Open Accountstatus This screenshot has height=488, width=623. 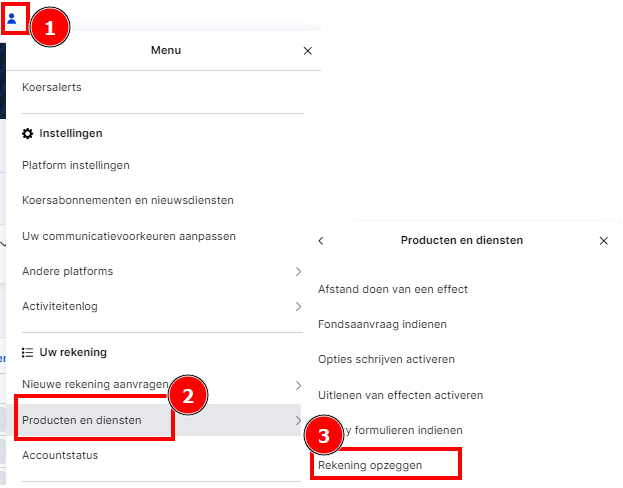(x=60, y=455)
